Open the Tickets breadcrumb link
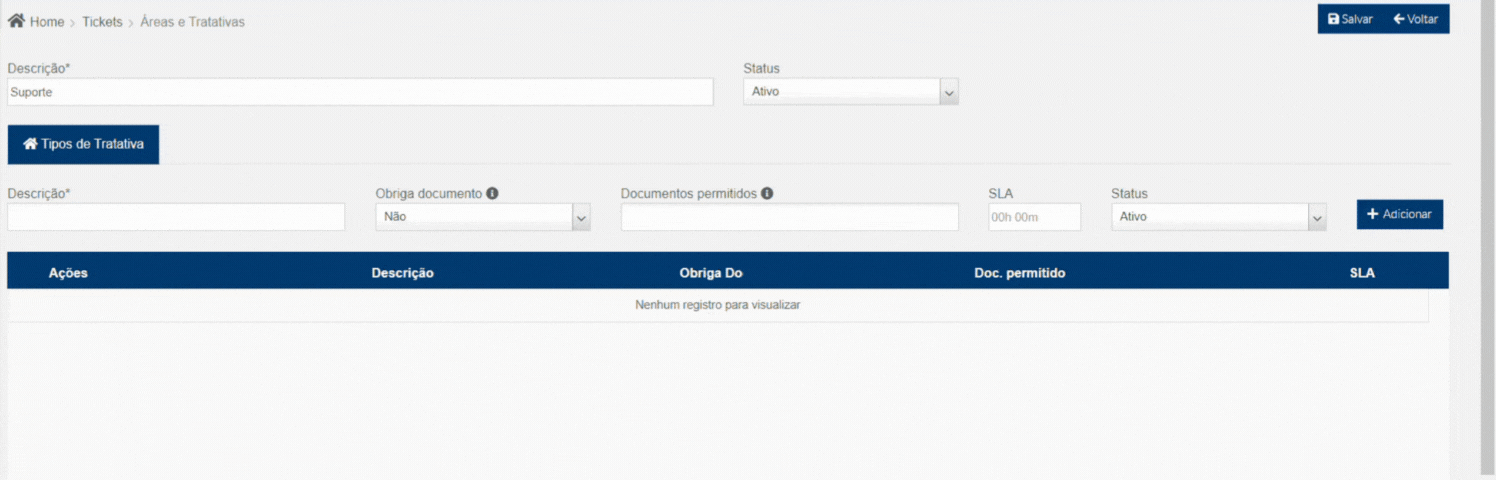1496x480 pixels. [x=102, y=22]
